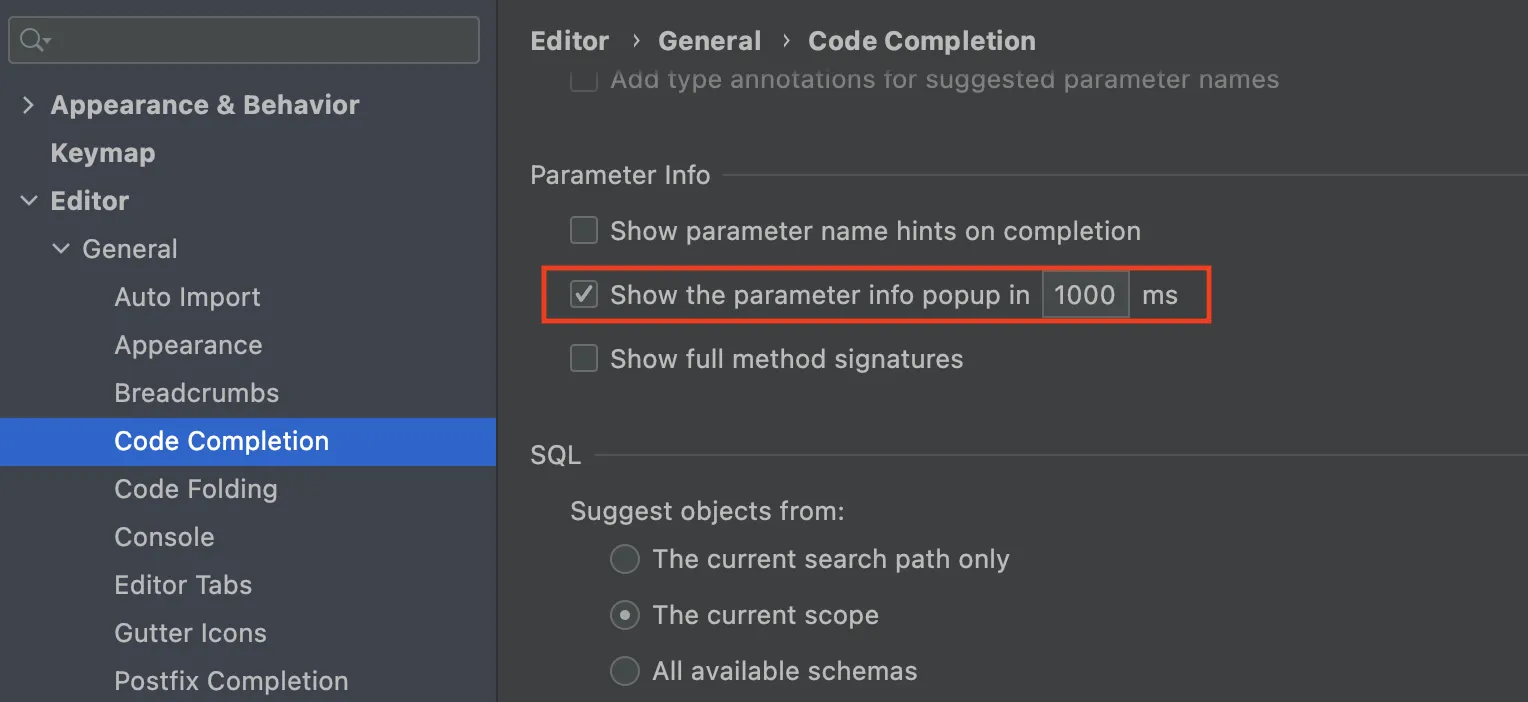Collapse the General subsection

pos(61,249)
